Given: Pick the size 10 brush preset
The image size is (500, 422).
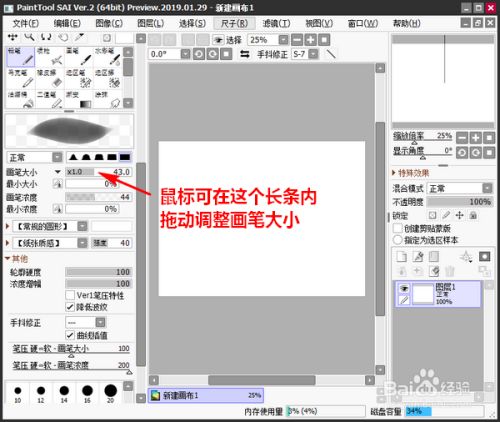Looking at the screenshot, I should point(18,394).
